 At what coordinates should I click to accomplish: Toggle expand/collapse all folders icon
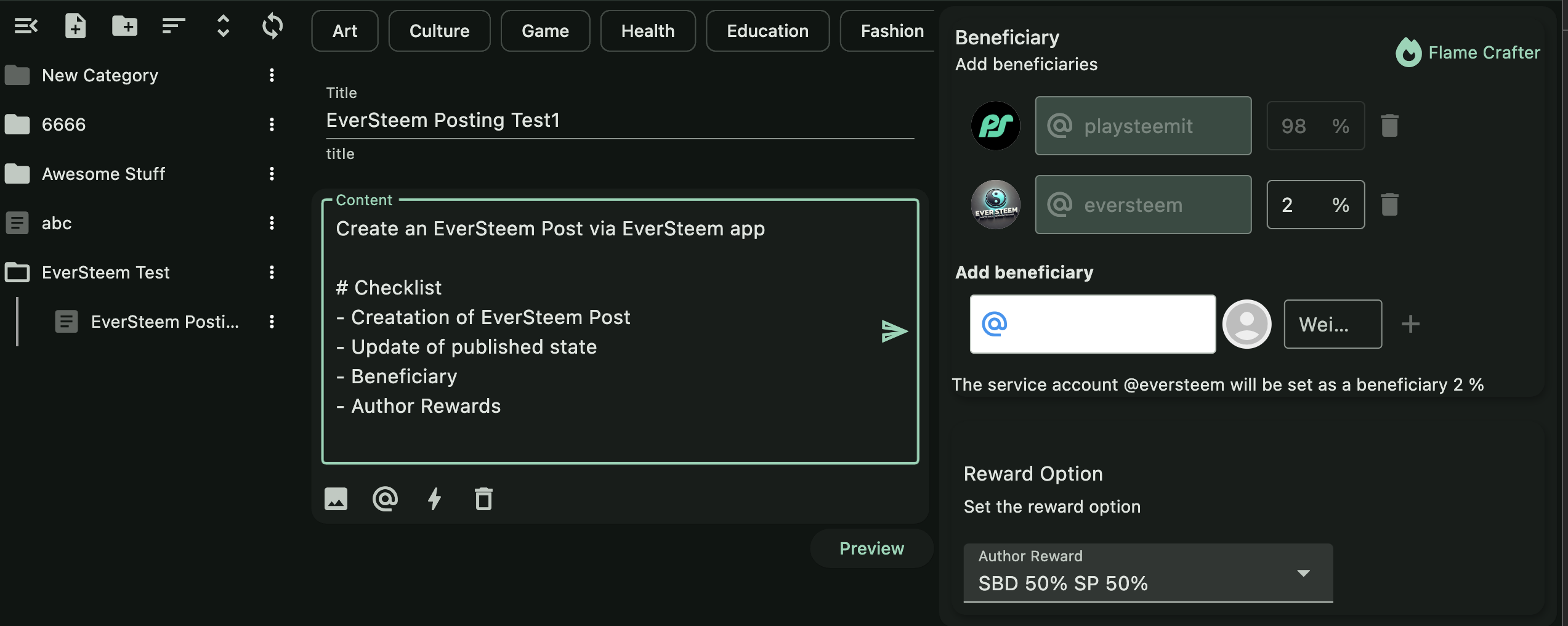pyautogui.click(x=223, y=26)
